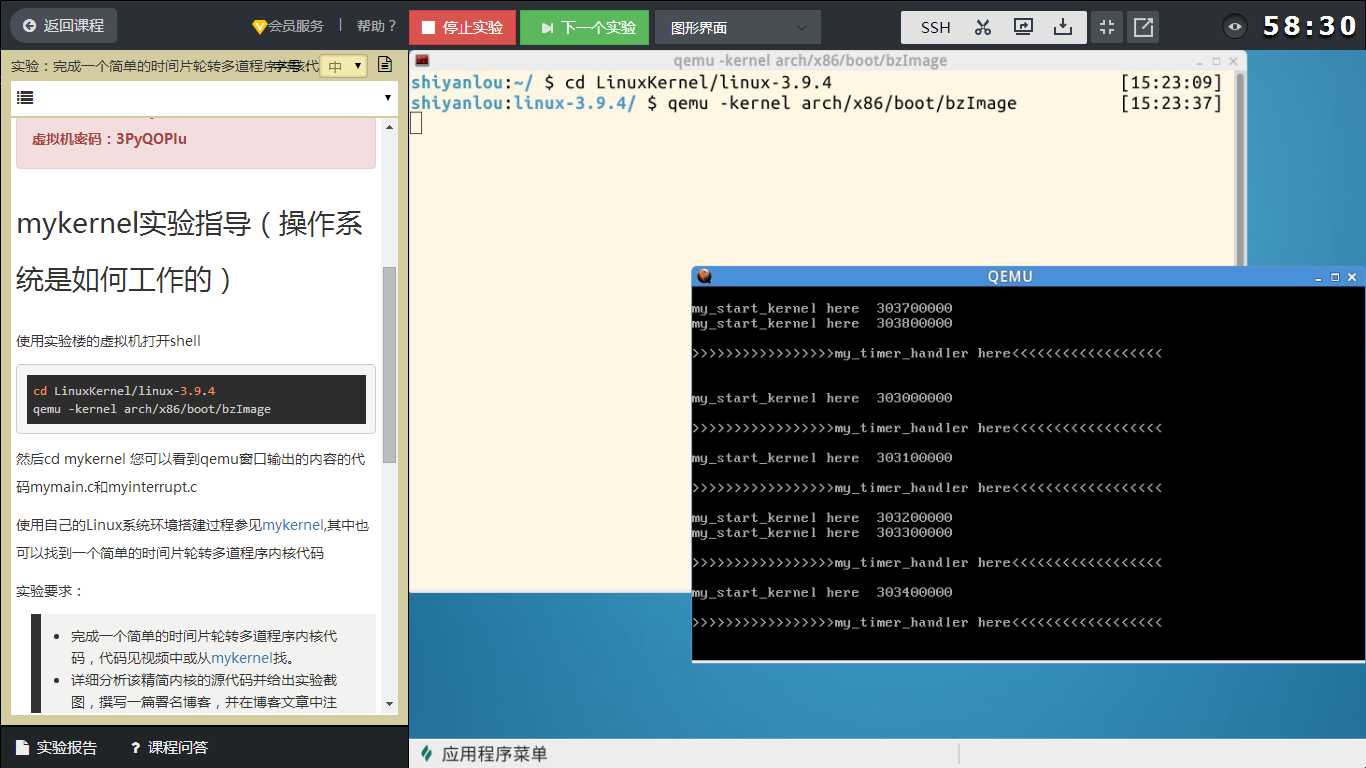1366x768 pixels.
Task: Click the mykernel link in setup paragraph
Action: click(293, 524)
